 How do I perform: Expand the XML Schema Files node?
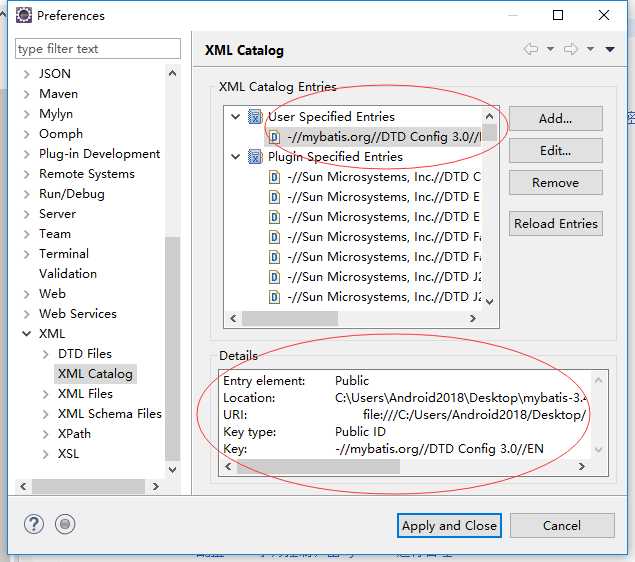pos(45,414)
